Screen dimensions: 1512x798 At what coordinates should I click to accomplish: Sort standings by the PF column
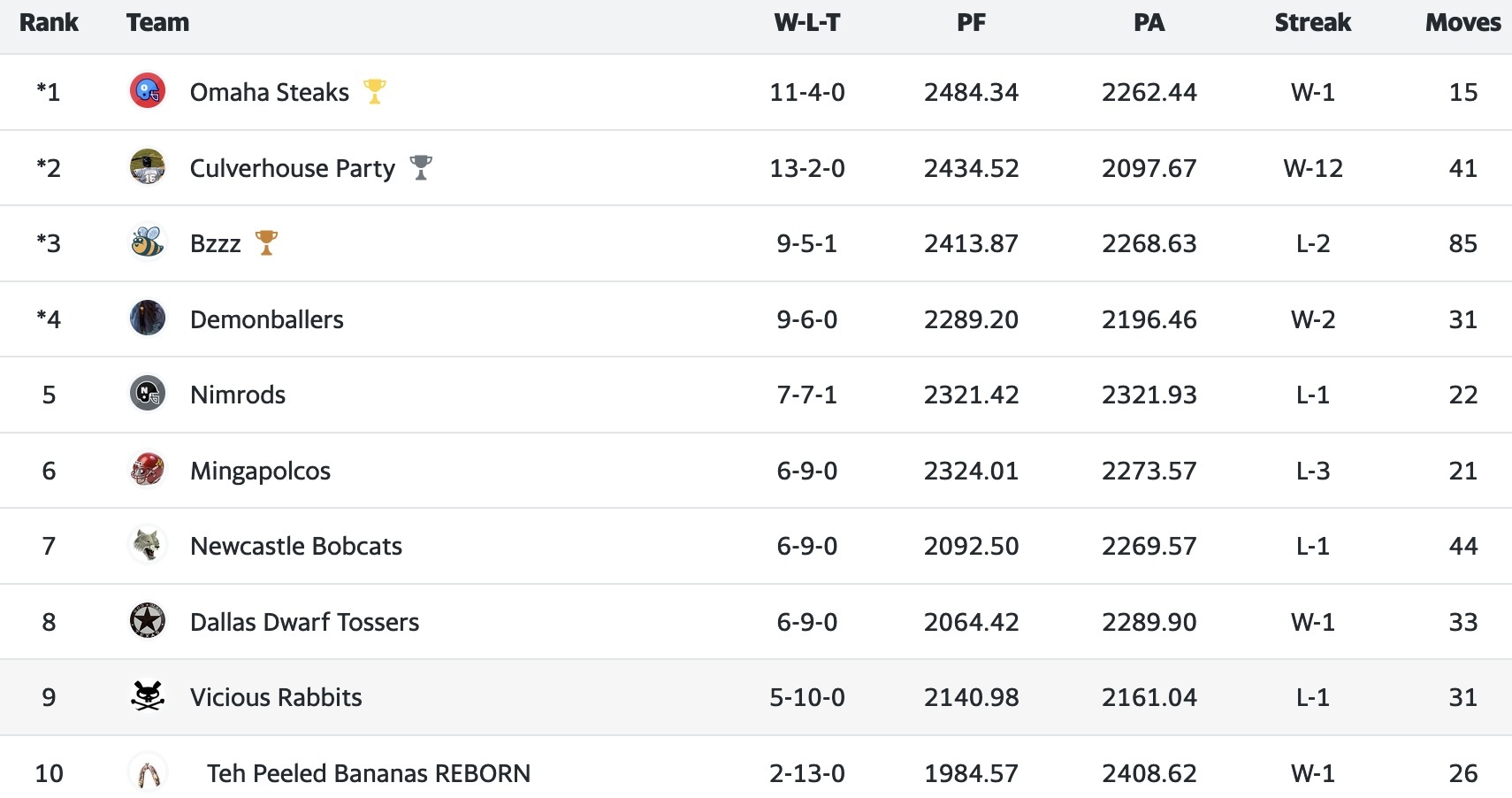coord(971,23)
